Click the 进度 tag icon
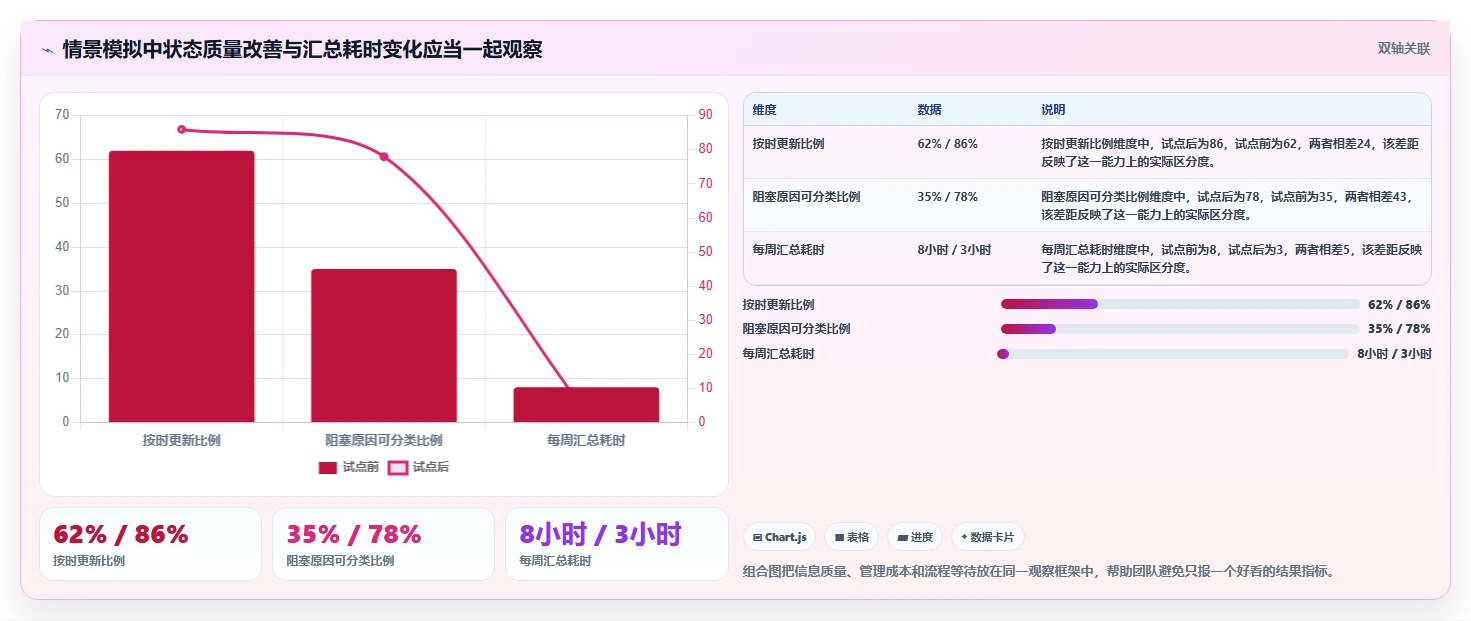The image size is (1471, 621). (x=902, y=537)
